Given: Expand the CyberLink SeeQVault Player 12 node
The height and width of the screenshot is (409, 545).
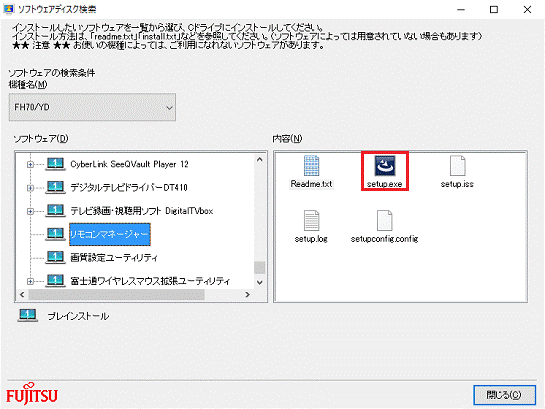Looking at the screenshot, I should pyautogui.click(x=30, y=164).
